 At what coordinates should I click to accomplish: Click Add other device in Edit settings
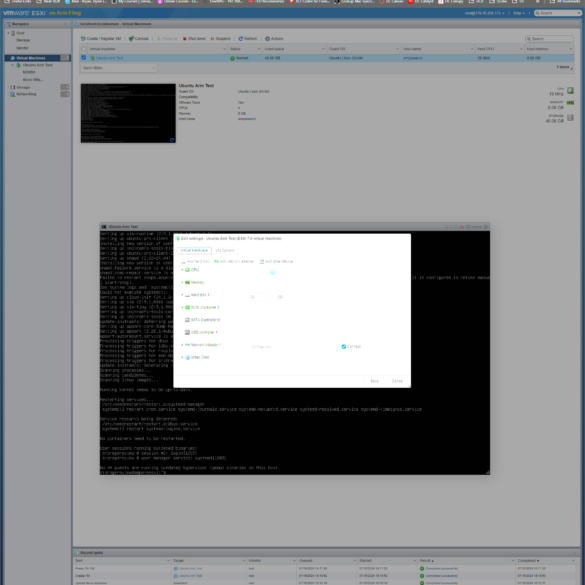276,262
